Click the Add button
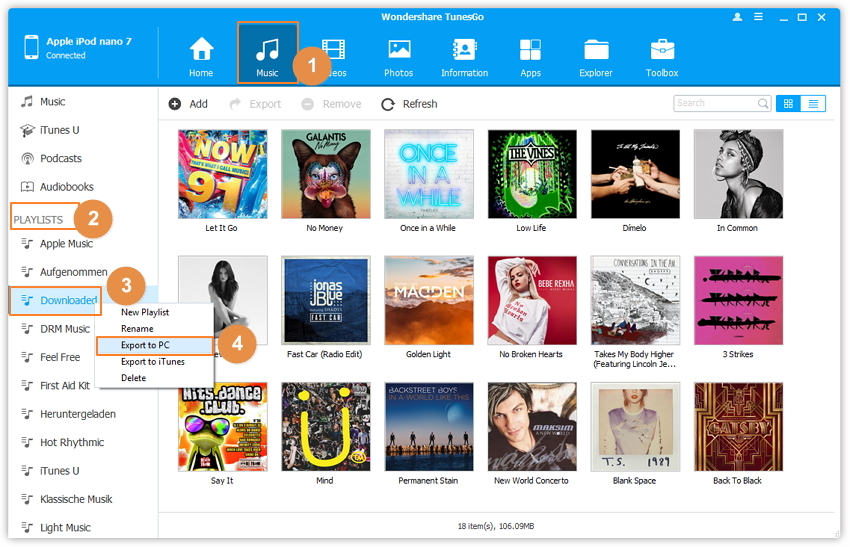 [188, 104]
